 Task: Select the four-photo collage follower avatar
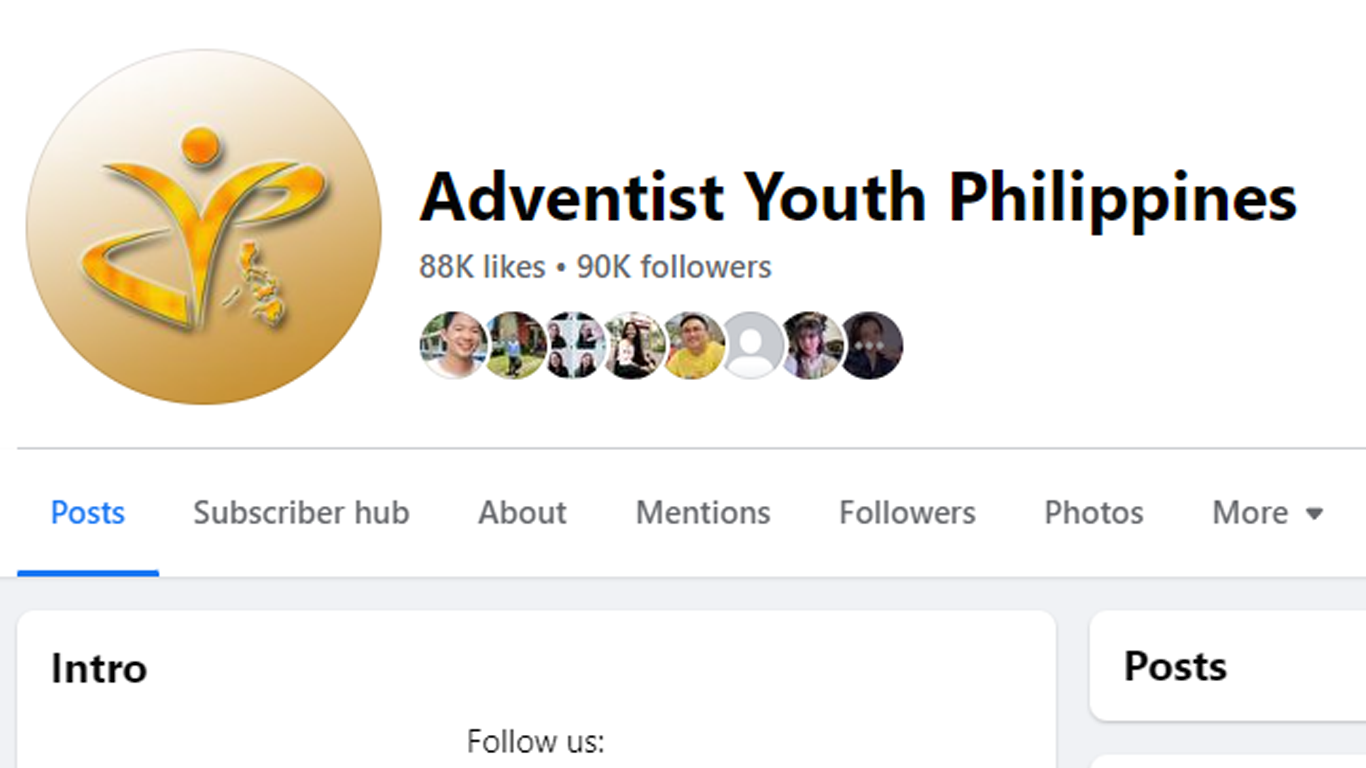click(573, 345)
